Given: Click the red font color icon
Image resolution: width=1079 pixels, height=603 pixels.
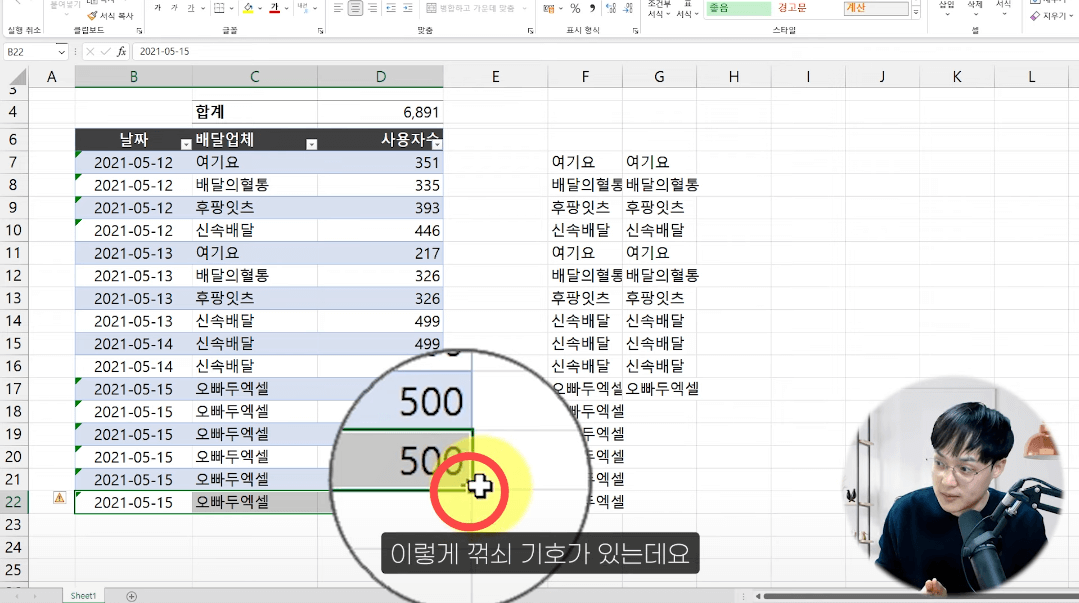Looking at the screenshot, I should 275,8.
